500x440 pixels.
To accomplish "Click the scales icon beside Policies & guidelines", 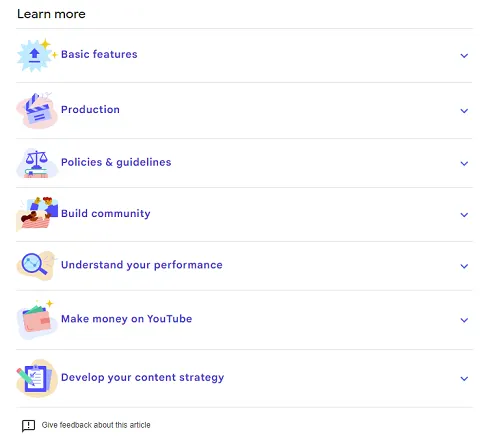I will click(x=37, y=163).
